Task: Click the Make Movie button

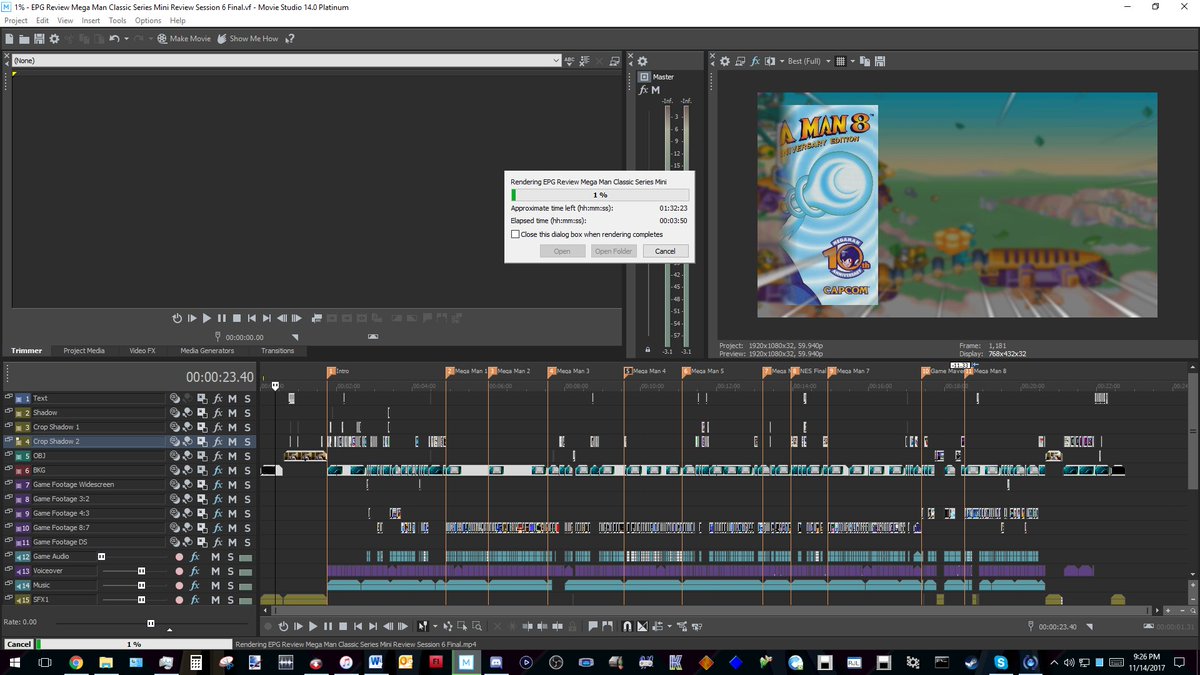Action: coord(184,38)
